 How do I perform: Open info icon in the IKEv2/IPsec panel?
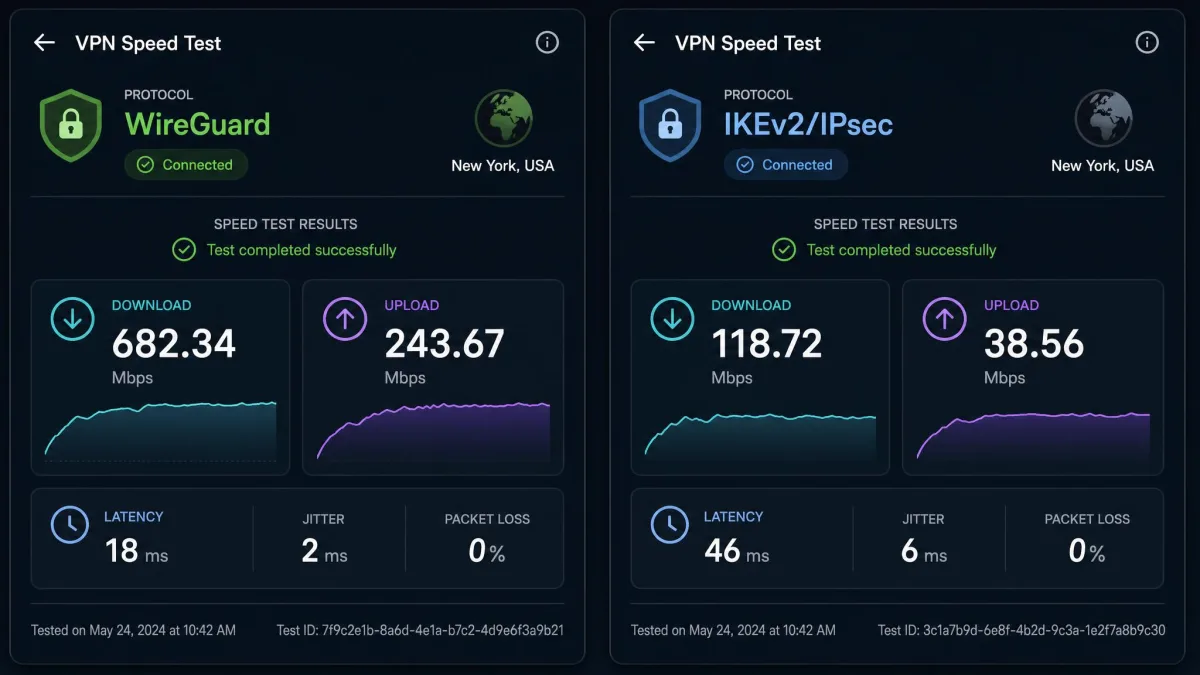tap(1147, 42)
